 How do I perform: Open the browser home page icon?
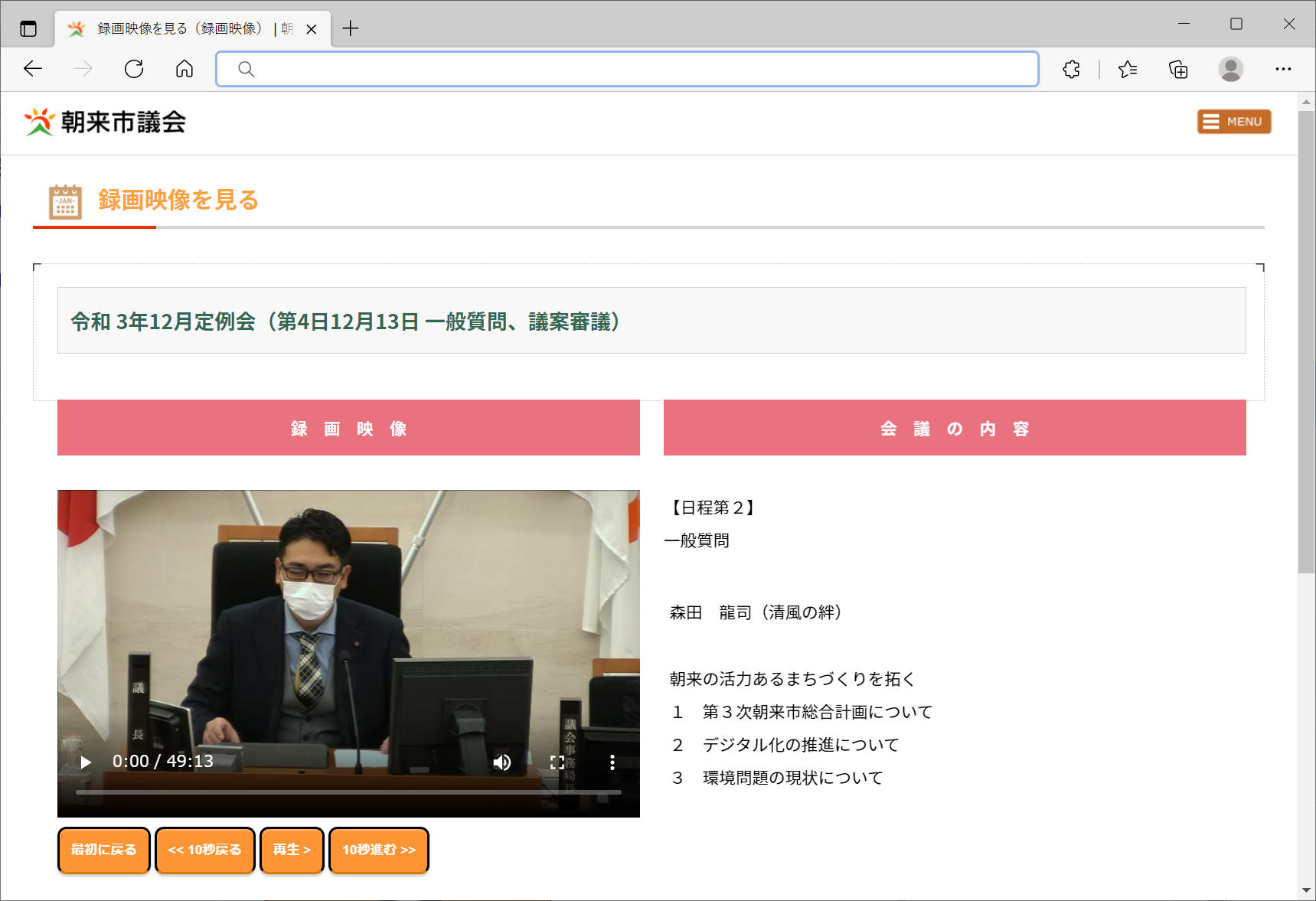(x=185, y=69)
